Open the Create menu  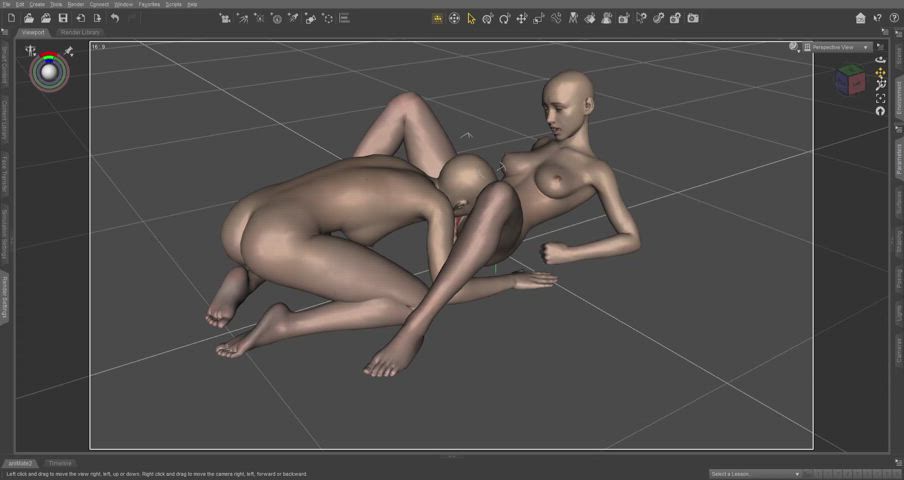coord(37,4)
